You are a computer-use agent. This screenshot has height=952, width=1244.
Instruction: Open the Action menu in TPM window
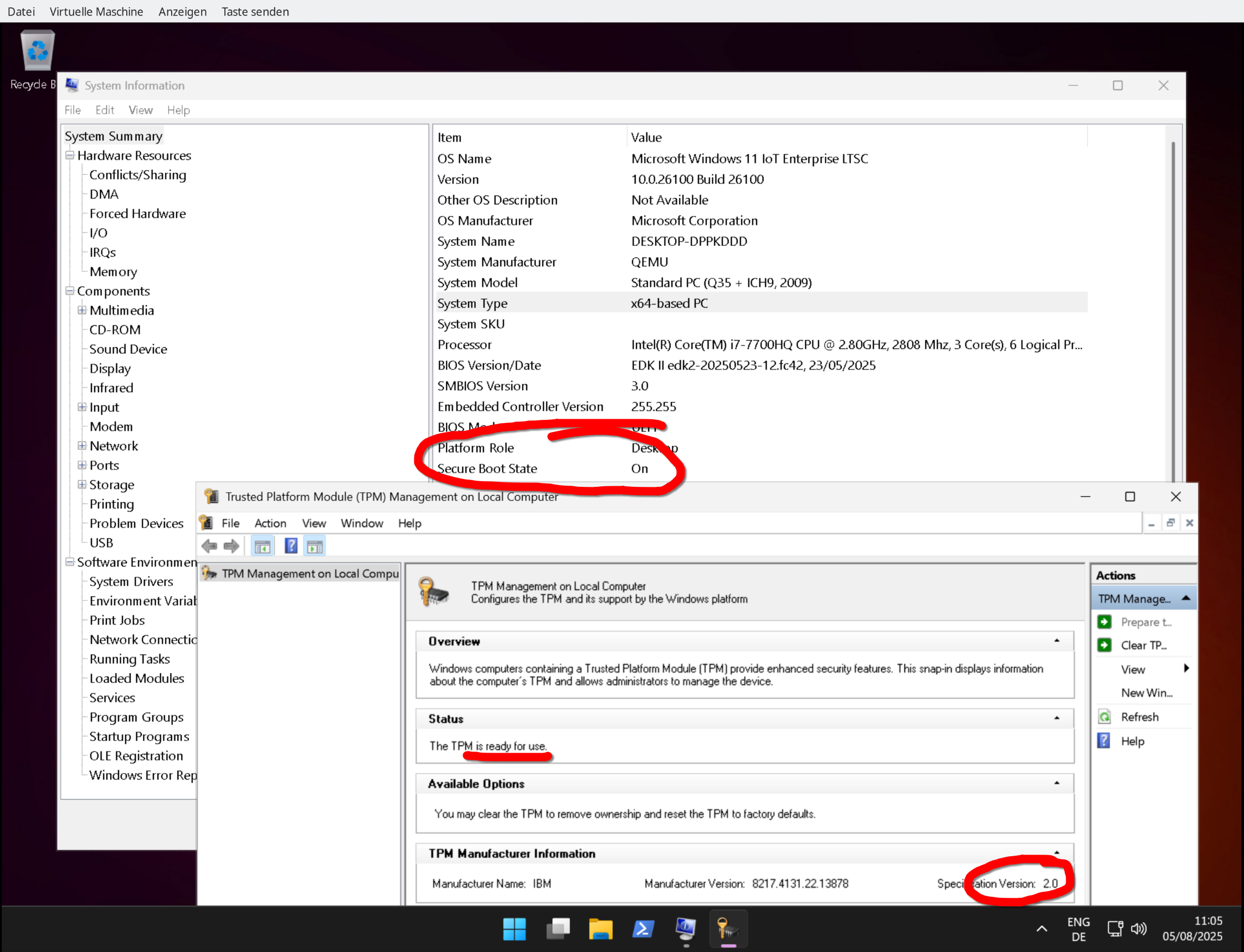tap(270, 523)
